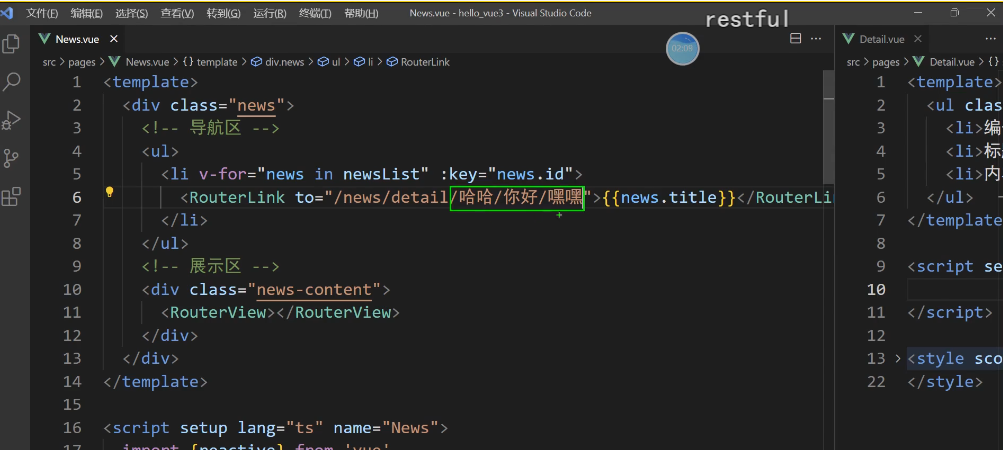This screenshot has width=1003, height=450.
Task: Click the lightbulb code action on line 6
Action: click(109, 191)
